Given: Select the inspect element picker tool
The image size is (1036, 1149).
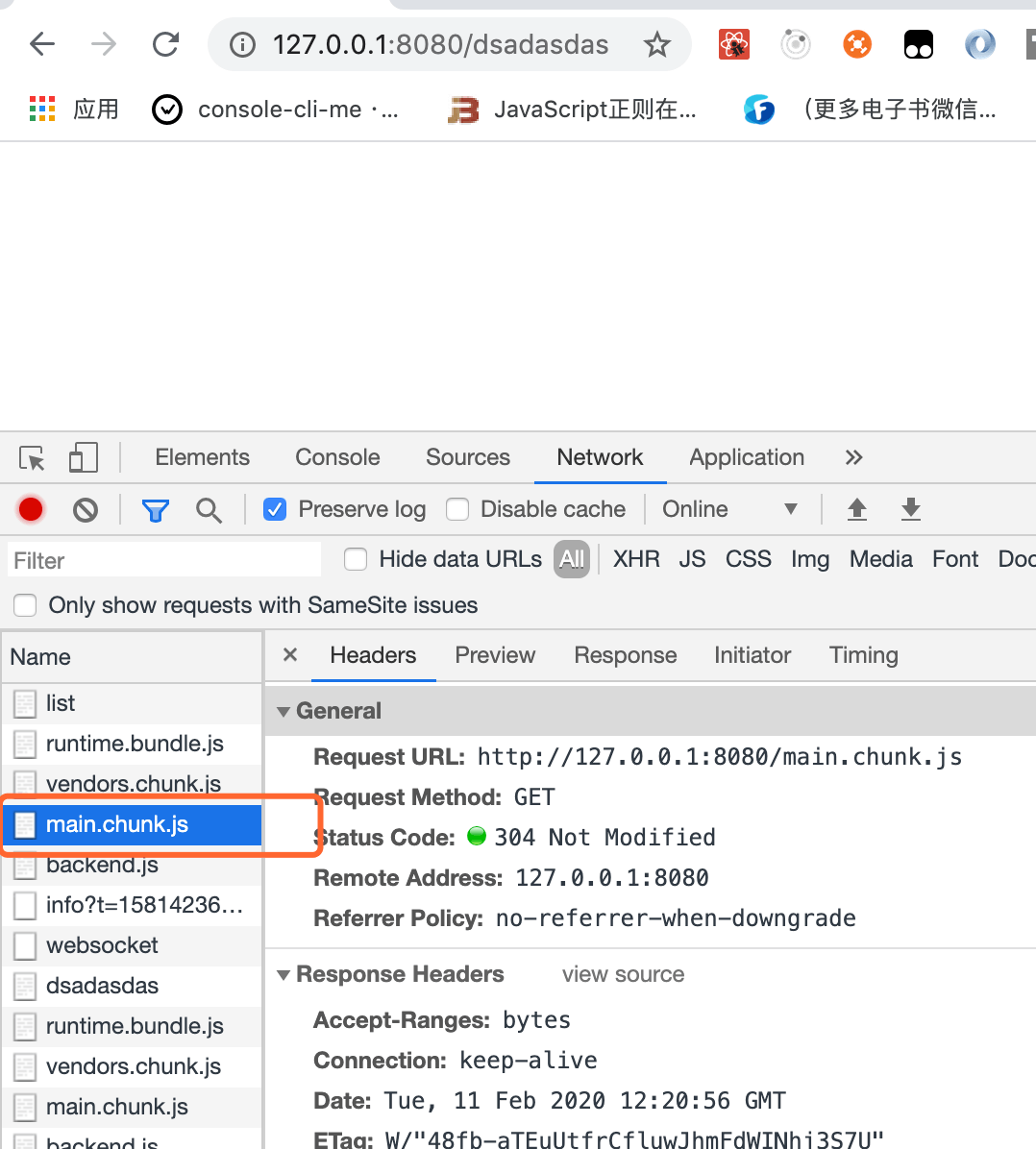Looking at the screenshot, I should point(33,458).
